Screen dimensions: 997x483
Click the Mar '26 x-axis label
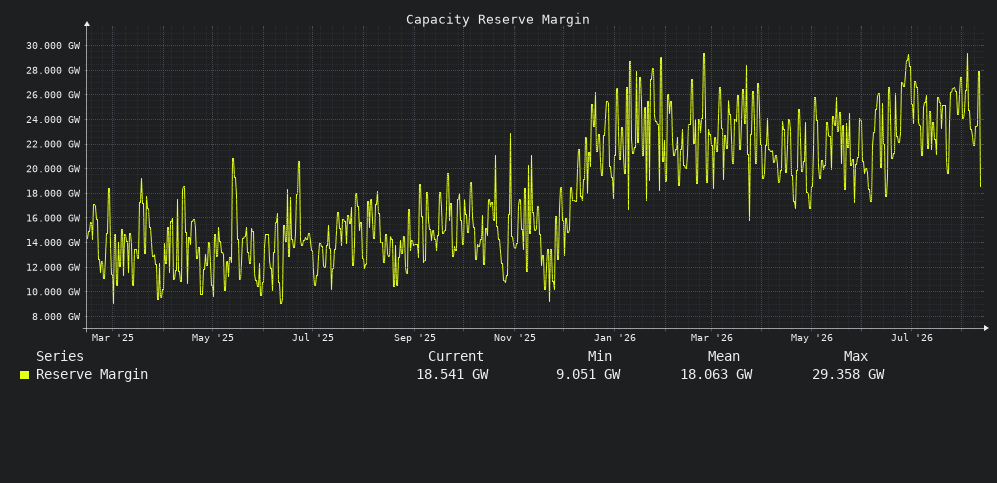click(712, 338)
